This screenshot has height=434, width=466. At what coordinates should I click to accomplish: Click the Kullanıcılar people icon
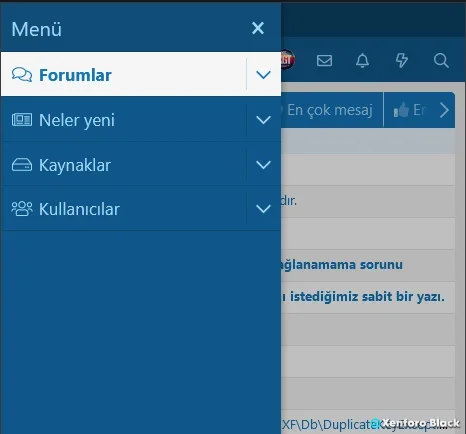tap(22, 209)
